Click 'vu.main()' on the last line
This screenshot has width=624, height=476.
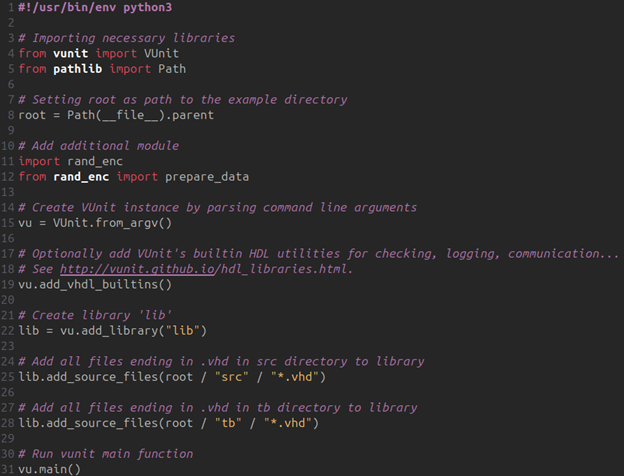pyautogui.click(x=50, y=469)
